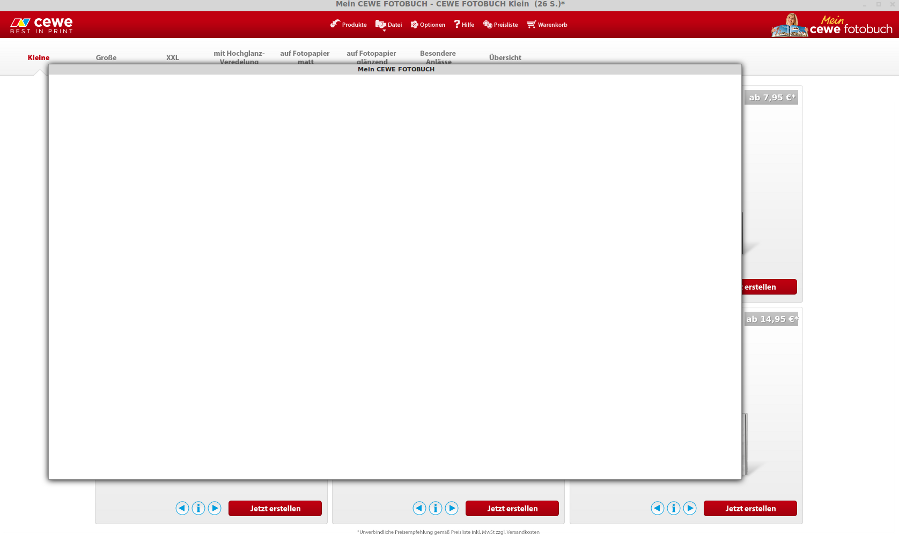Viewport: 899px width, 536px height.
Task: Click the Warenkorb cart icon
Action: 531,24
